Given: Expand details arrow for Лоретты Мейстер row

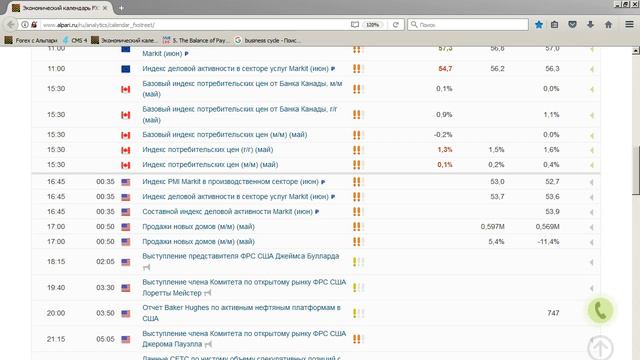Looking at the screenshot, I should click(591, 288).
